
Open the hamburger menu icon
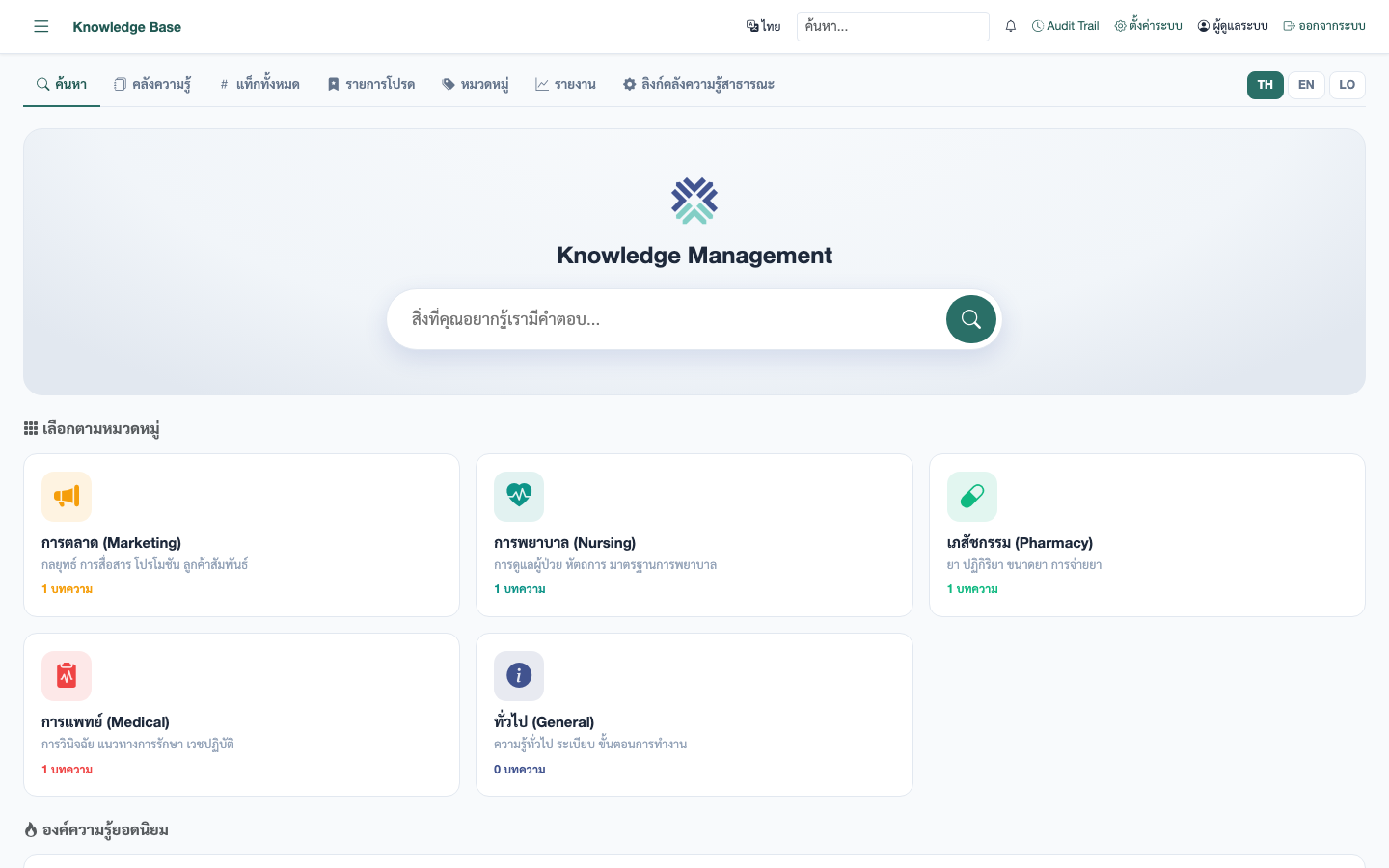coord(41,26)
